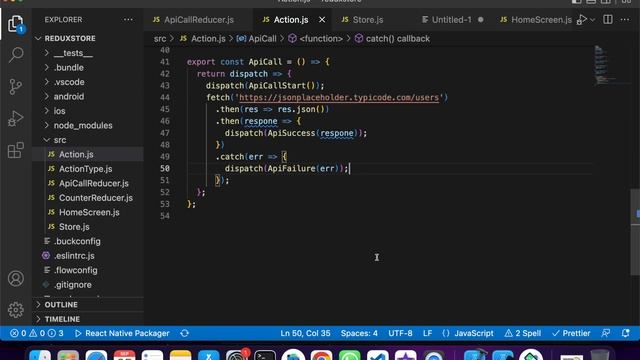
Task: Expand the android folder
Action: tap(69, 96)
